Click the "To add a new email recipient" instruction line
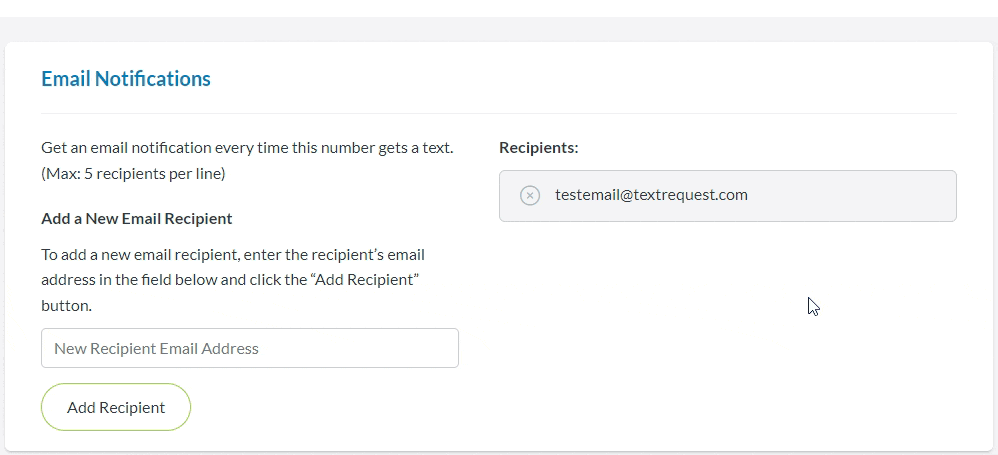Screen dimensions: 998x455 233,254
